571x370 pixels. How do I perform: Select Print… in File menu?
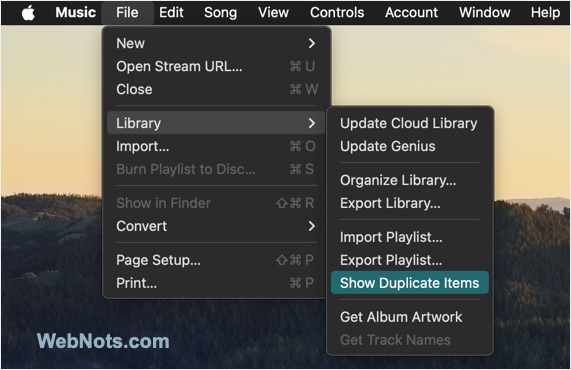click(216, 283)
